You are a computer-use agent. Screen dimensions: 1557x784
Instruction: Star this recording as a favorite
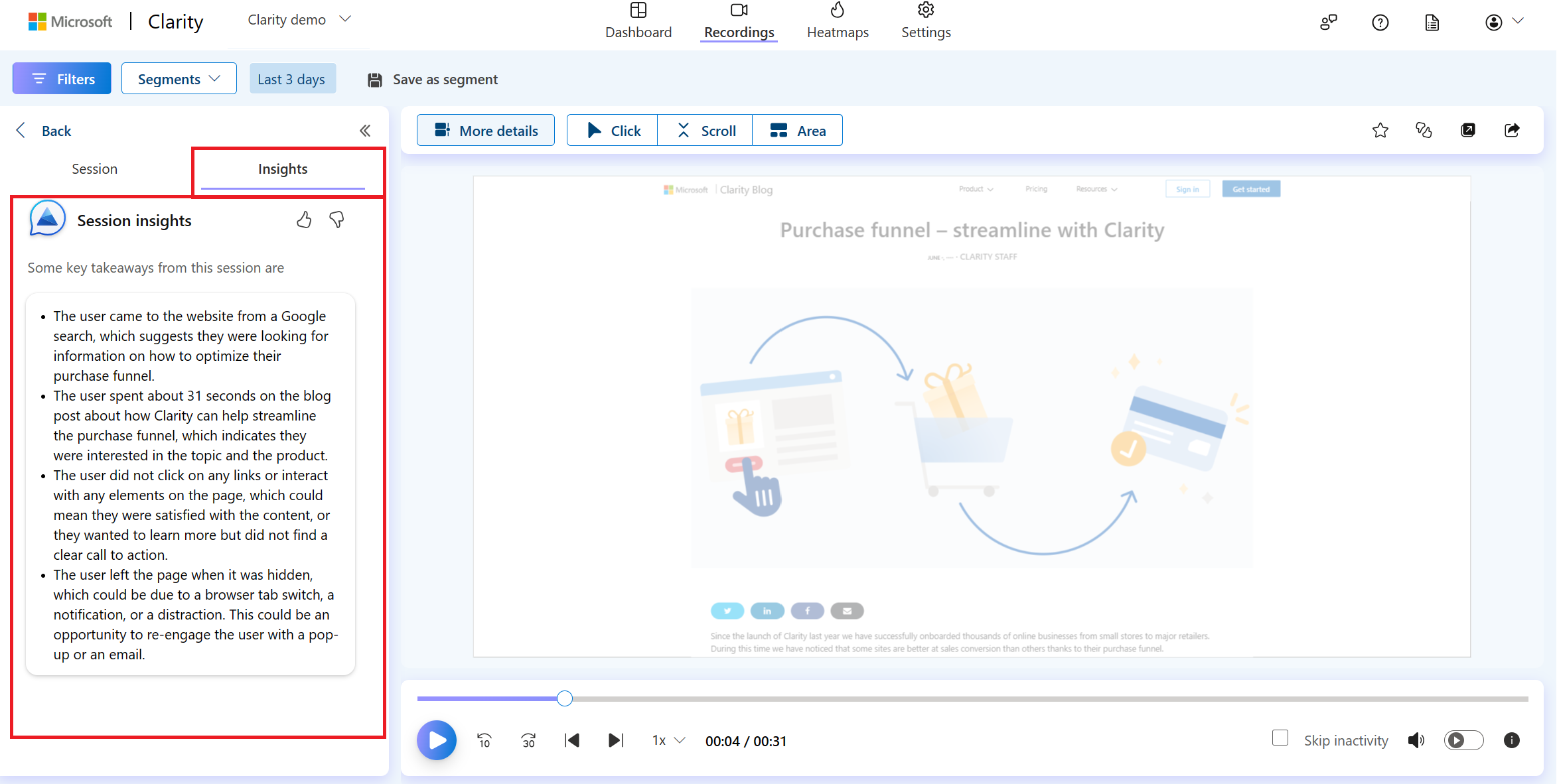point(1380,130)
